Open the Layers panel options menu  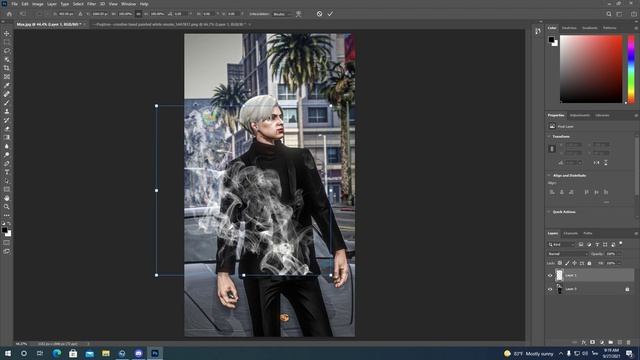tap(636, 233)
